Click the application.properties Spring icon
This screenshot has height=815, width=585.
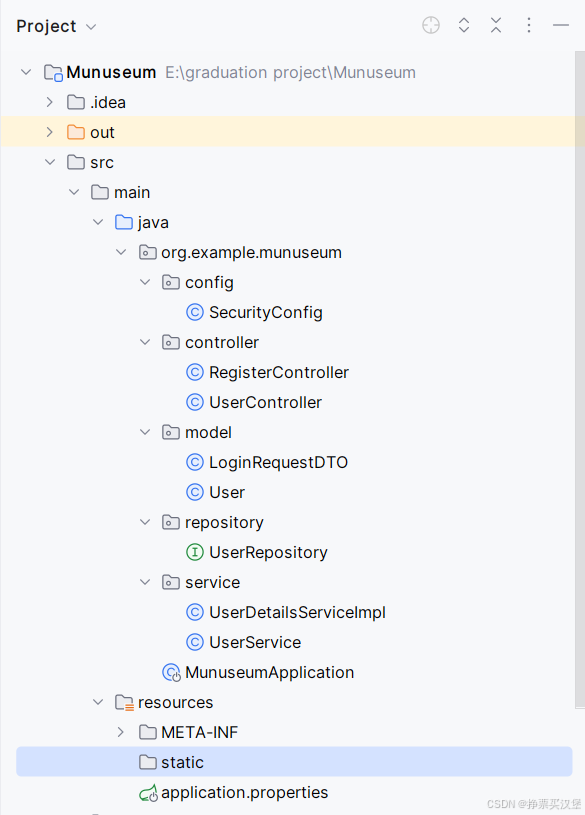(146, 792)
